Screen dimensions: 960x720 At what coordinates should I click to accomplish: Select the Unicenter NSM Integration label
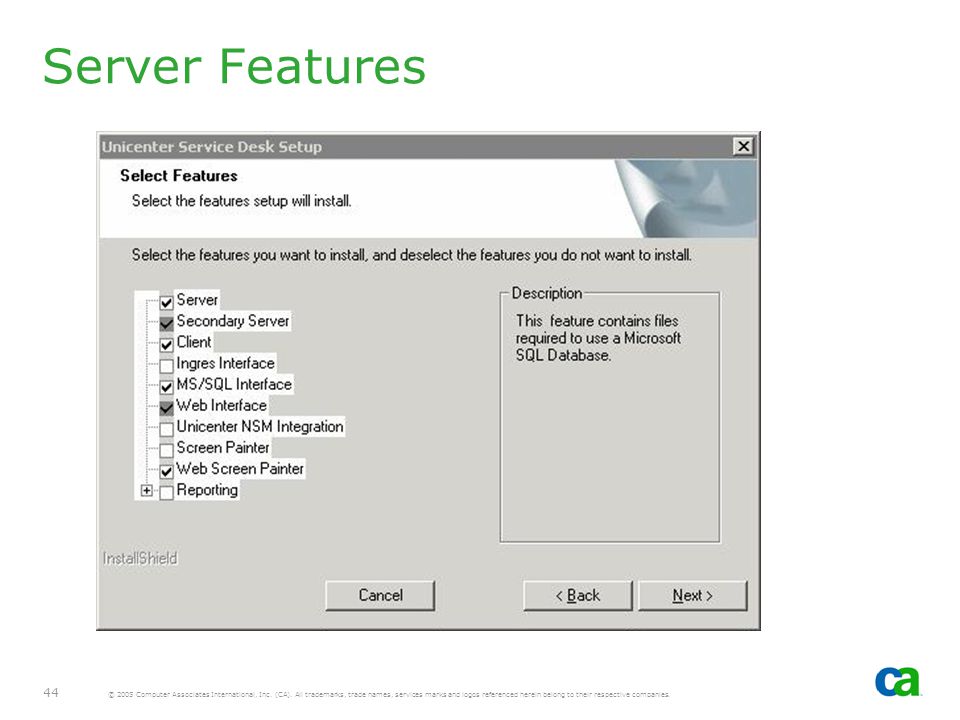tap(260, 427)
